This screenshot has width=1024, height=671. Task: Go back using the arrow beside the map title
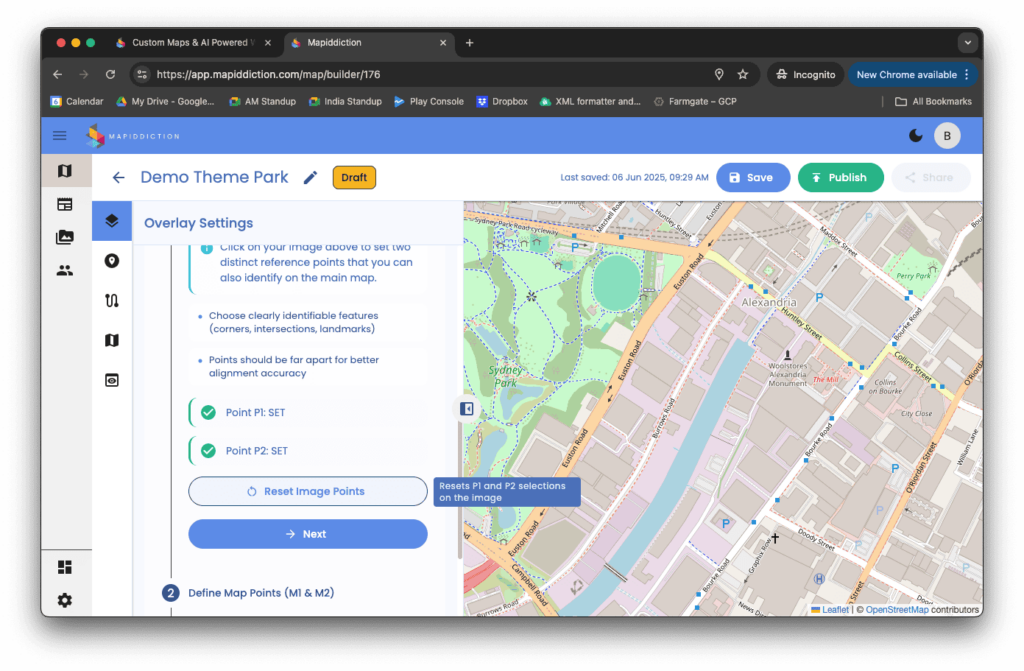[119, 178]
